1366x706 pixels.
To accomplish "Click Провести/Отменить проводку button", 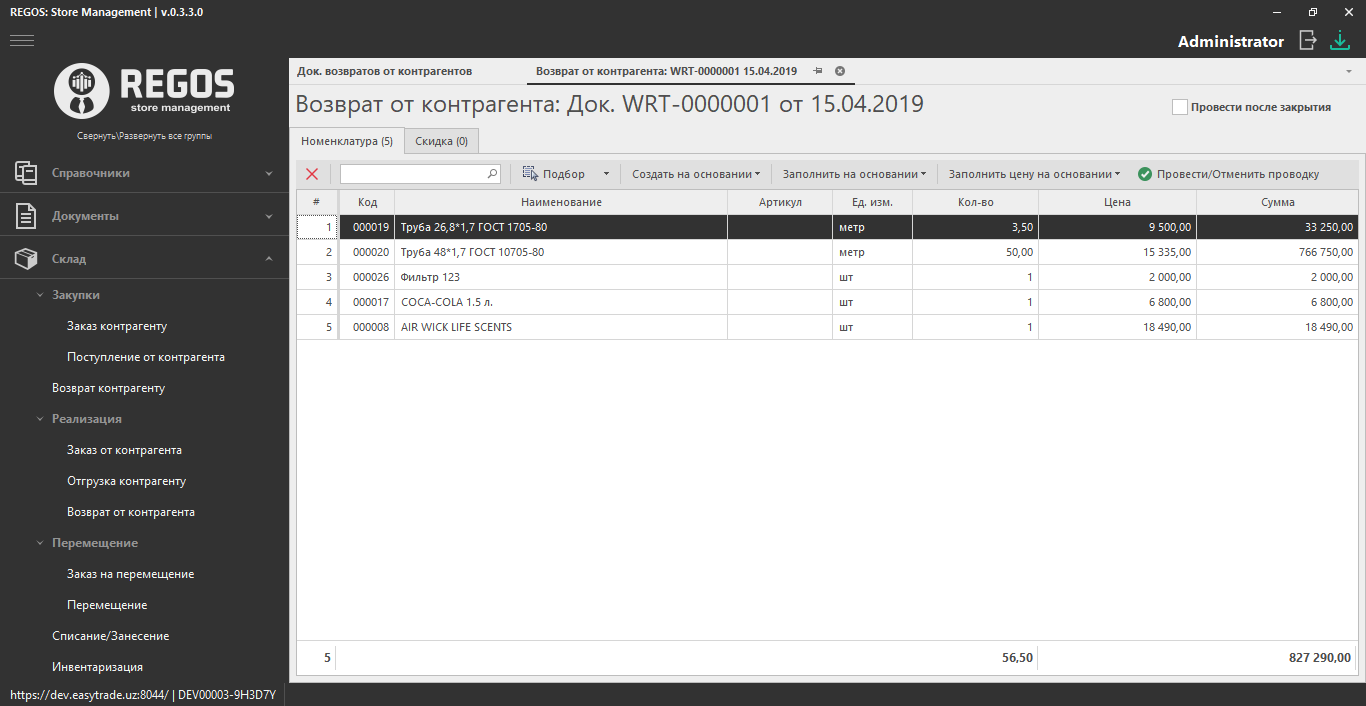I will click(1228, 174).
